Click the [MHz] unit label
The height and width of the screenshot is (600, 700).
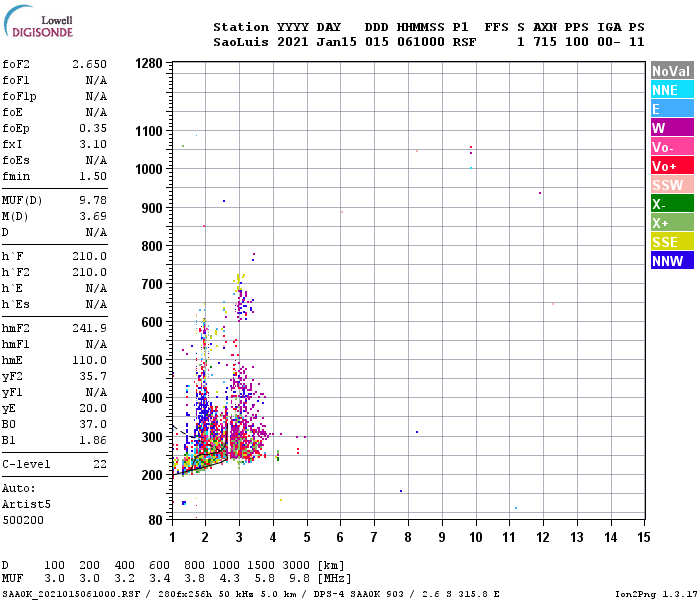[x=334, y=579]
